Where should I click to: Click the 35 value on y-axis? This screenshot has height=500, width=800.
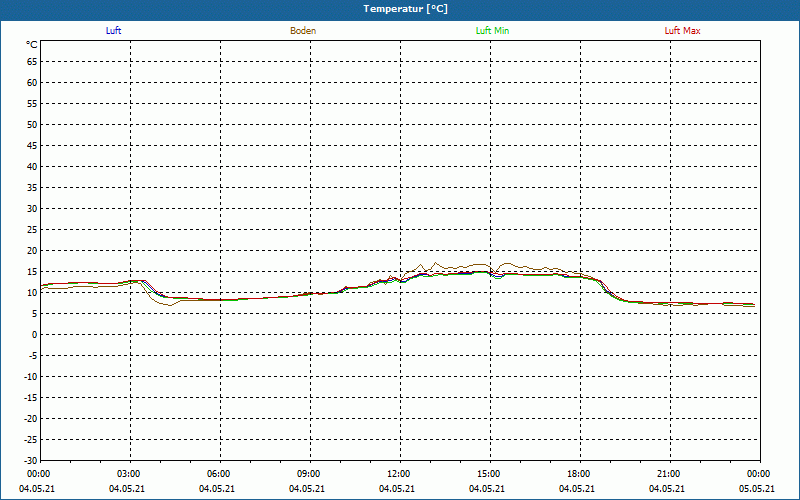point(32,188)
